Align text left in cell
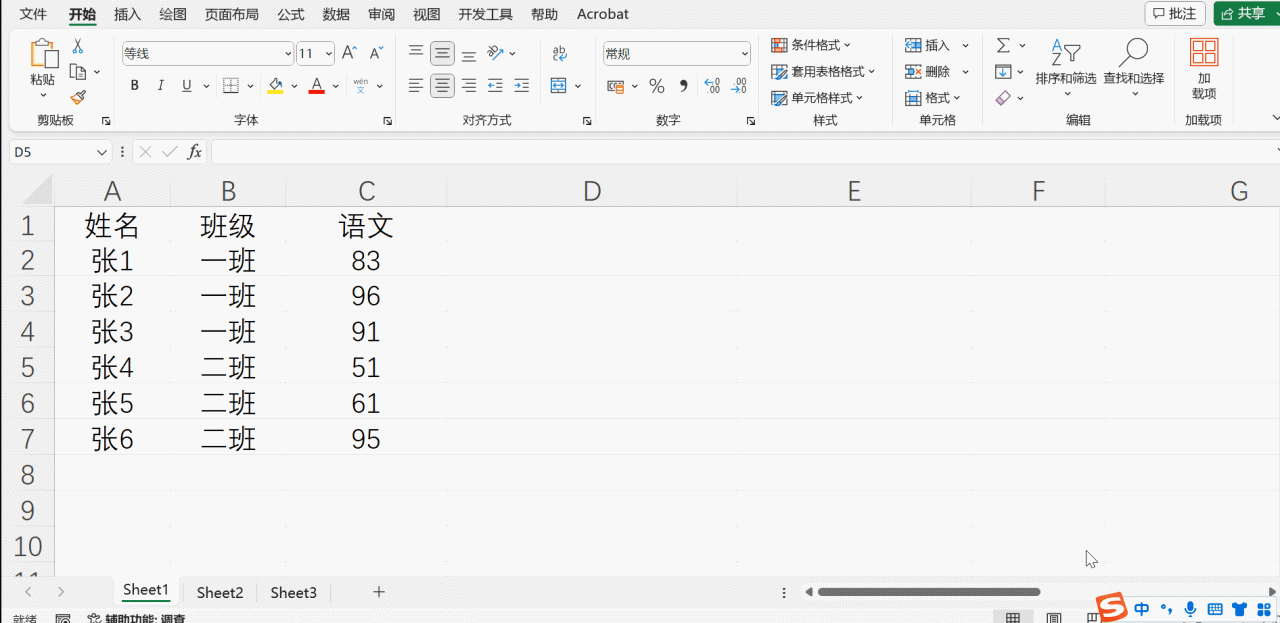 pyautogui.click(x=416, y=86)
